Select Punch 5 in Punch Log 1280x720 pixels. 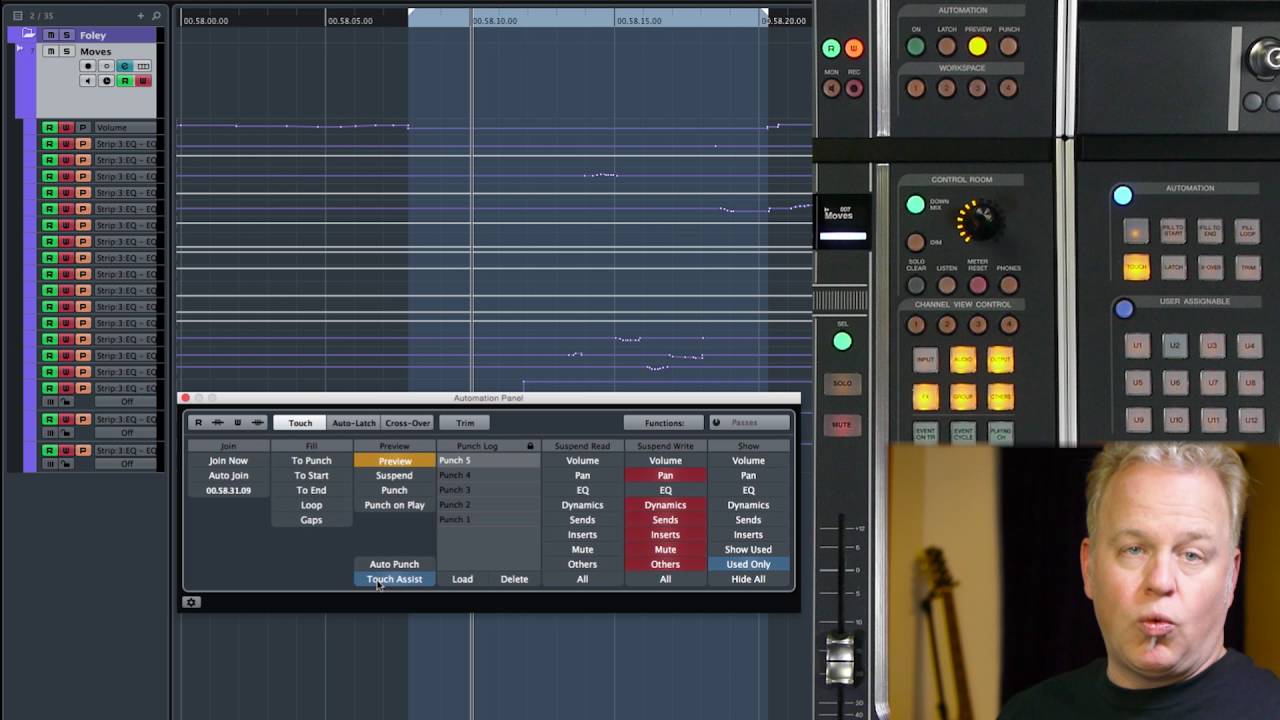[x=487, y=461]
